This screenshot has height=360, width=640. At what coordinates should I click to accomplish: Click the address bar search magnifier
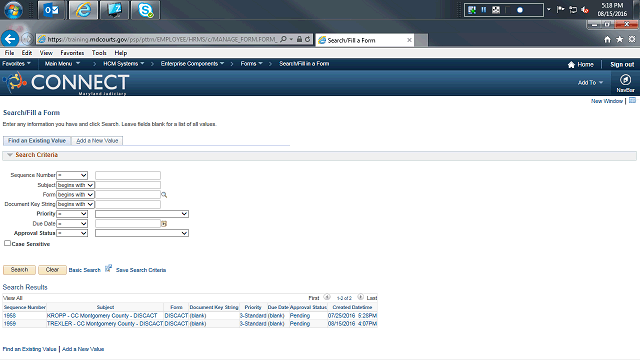tap(283, 39)
